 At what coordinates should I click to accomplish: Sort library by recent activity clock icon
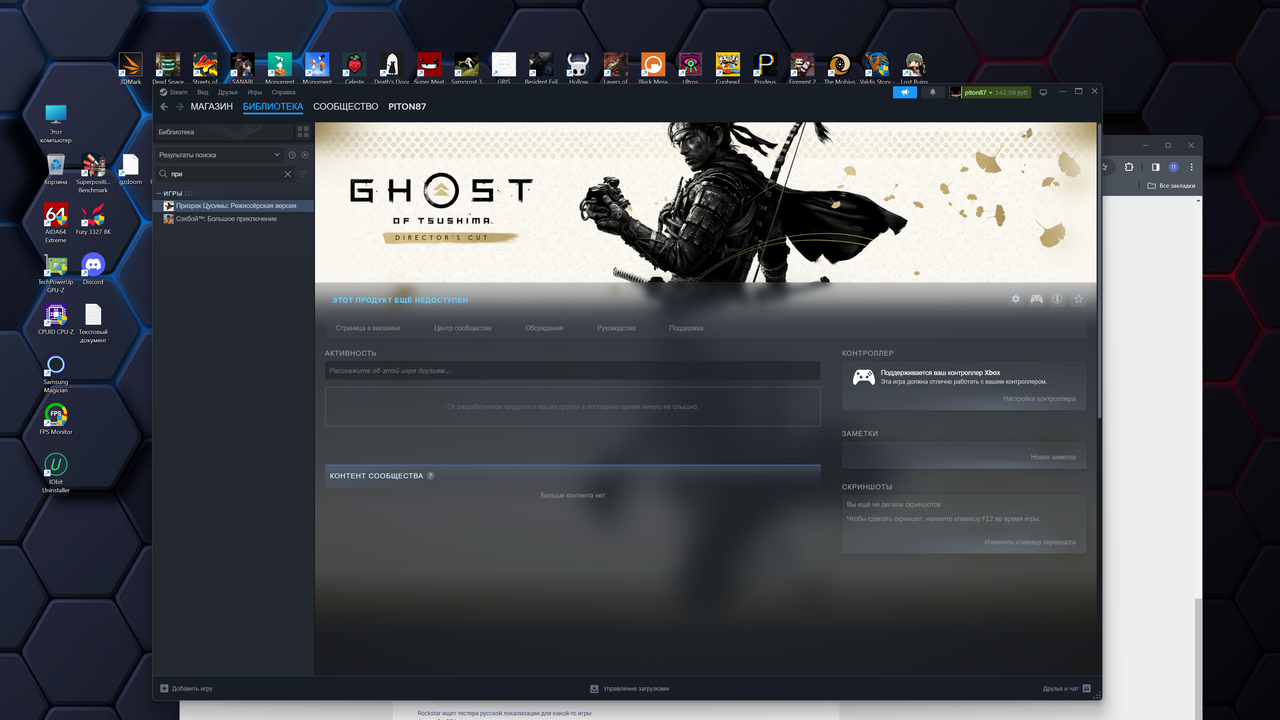click(292, 155)
